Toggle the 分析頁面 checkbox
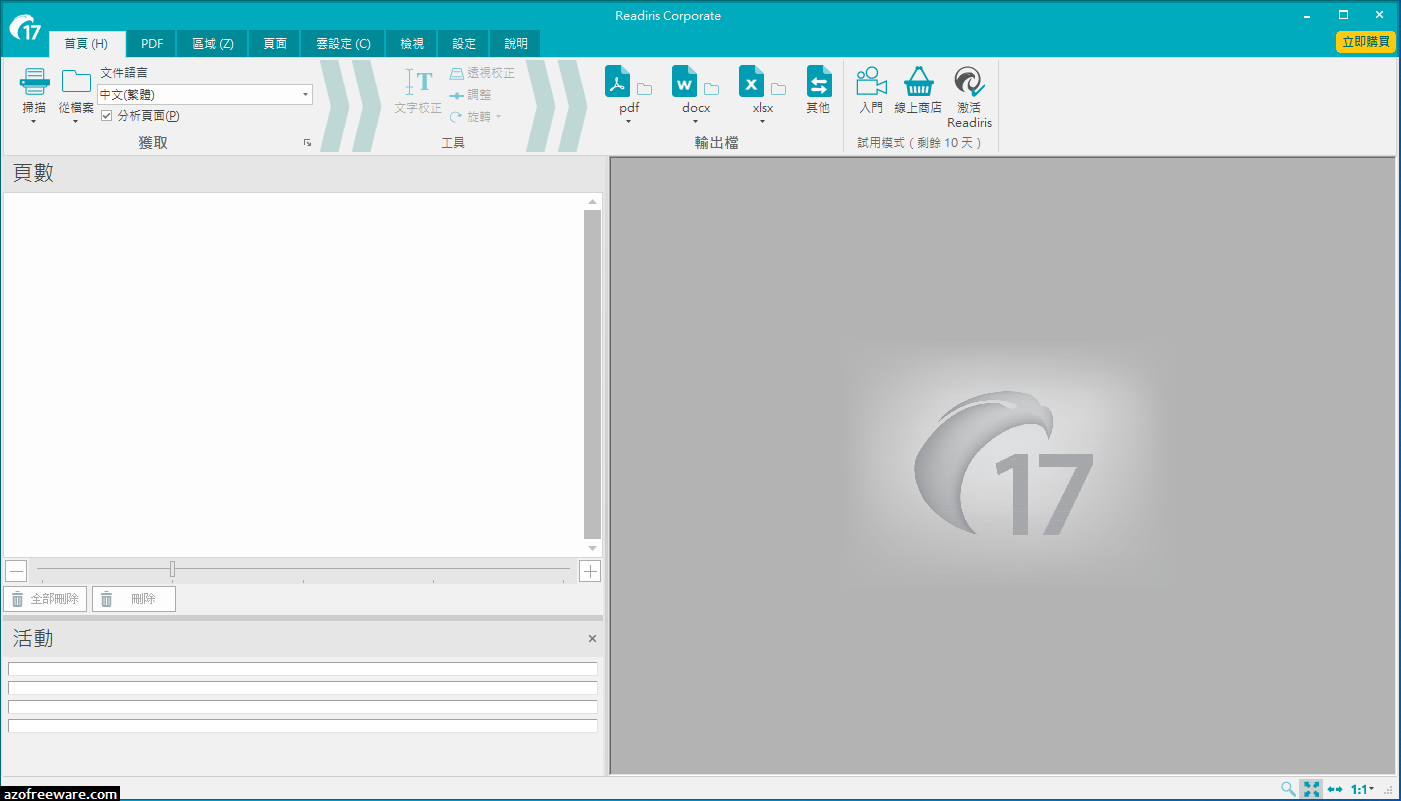Image resolution: width=1401 pixels, height=801 pixels. click(x=107, y=116)
